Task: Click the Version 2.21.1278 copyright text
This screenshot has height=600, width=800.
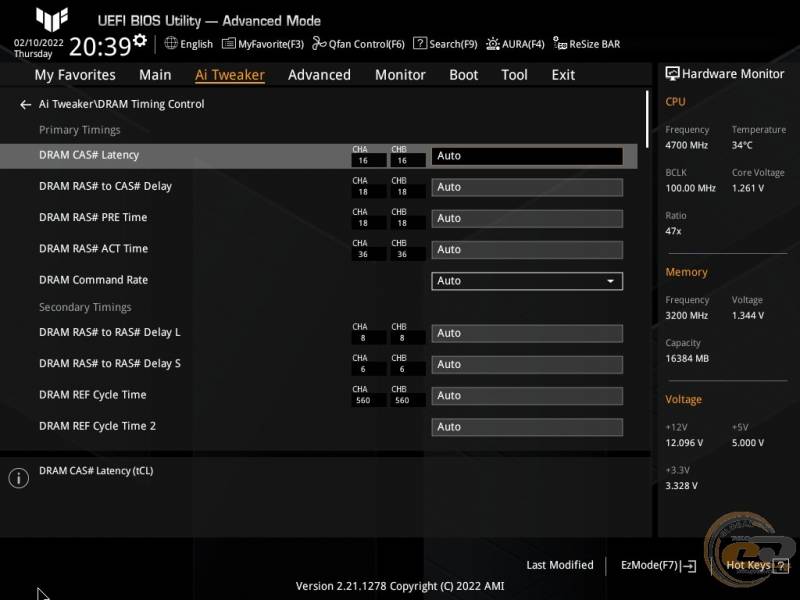Action: point(399,586)
